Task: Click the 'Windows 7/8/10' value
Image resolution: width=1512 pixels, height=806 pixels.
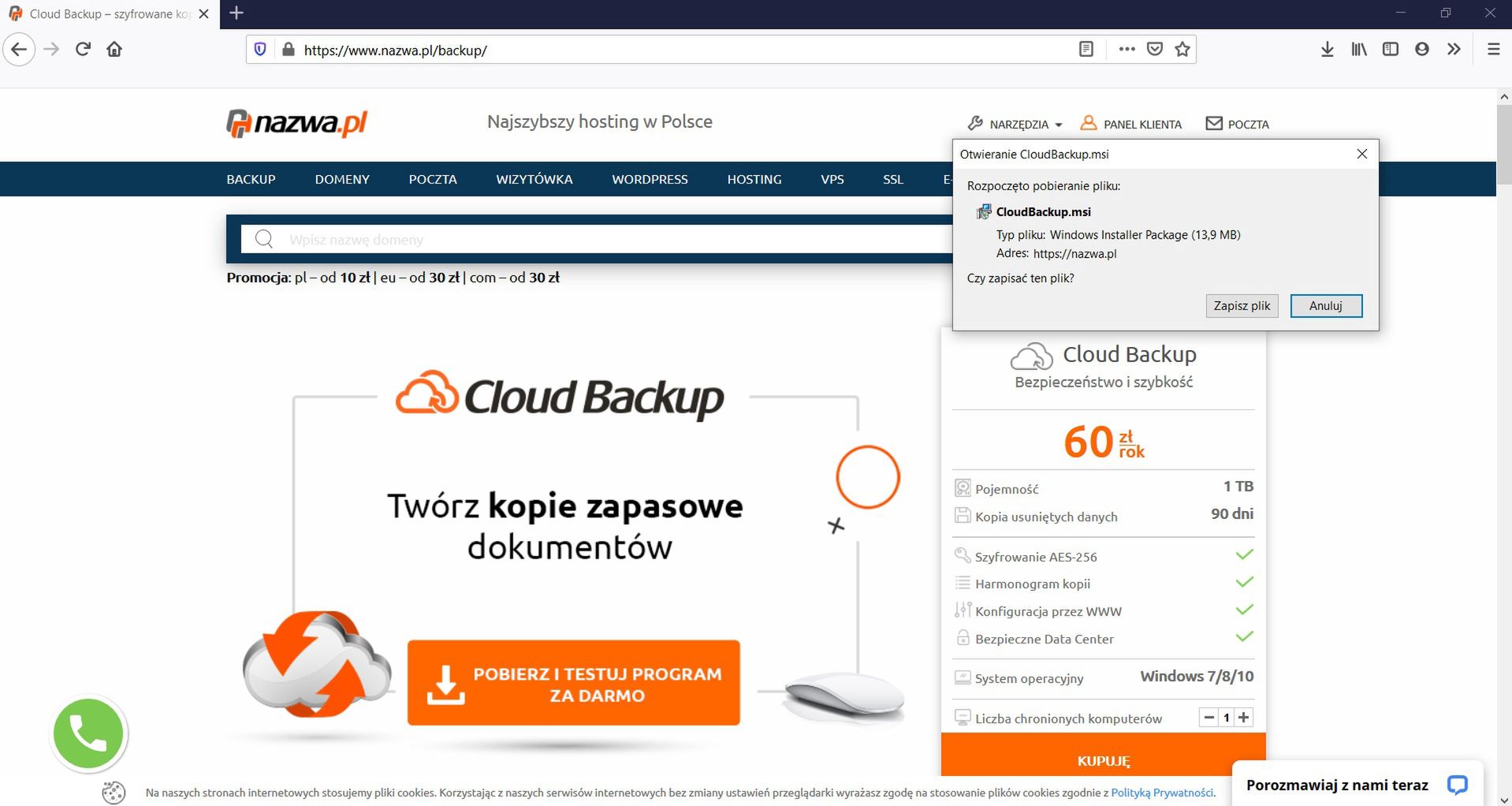Action: (1197, 677)
